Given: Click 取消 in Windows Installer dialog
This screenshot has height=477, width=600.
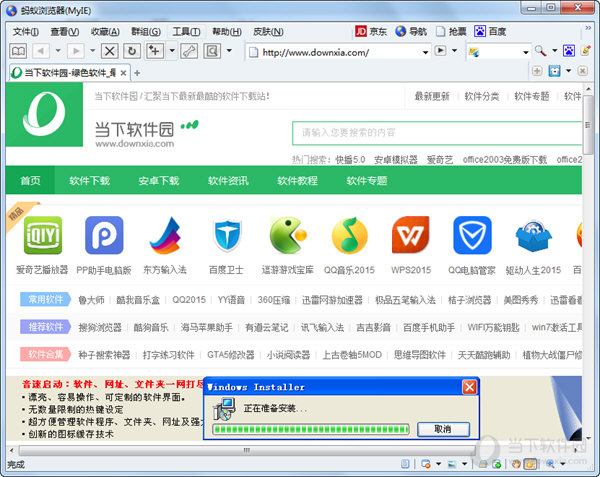Looking at the screenshot, I should point(443,429).
